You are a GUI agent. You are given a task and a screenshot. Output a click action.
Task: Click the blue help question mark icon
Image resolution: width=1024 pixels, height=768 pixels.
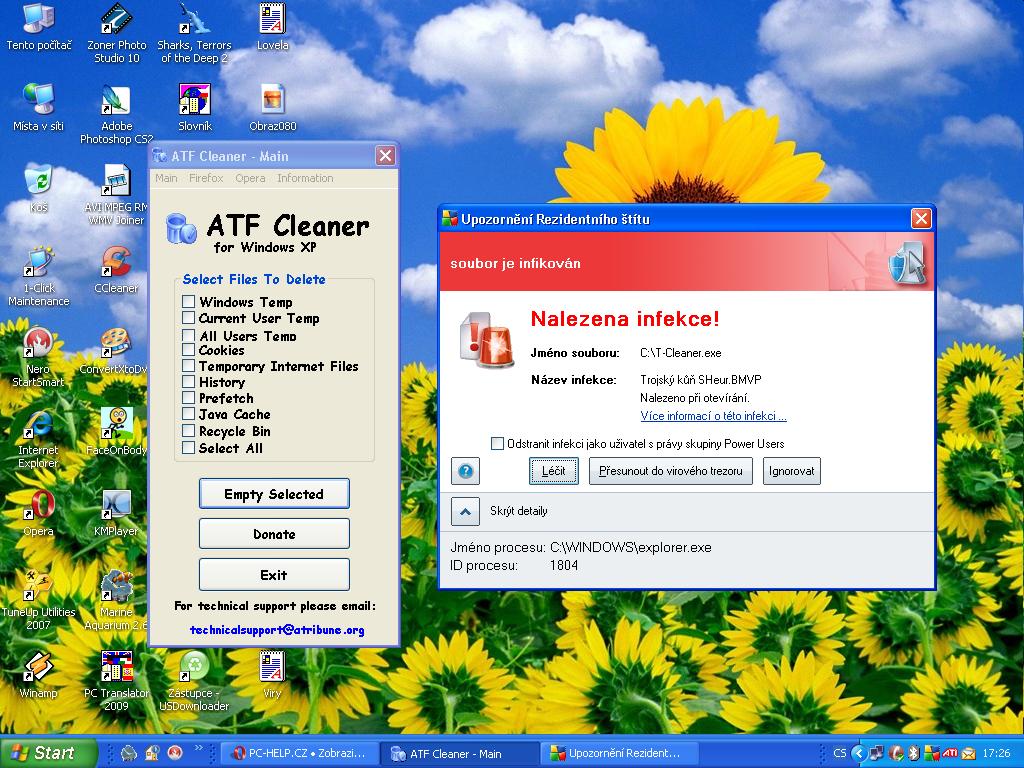(466, 471)
